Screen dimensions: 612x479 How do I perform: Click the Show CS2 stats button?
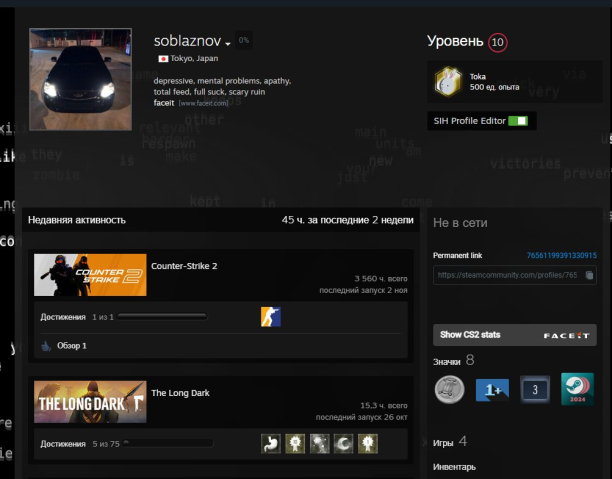click(514, 335)
